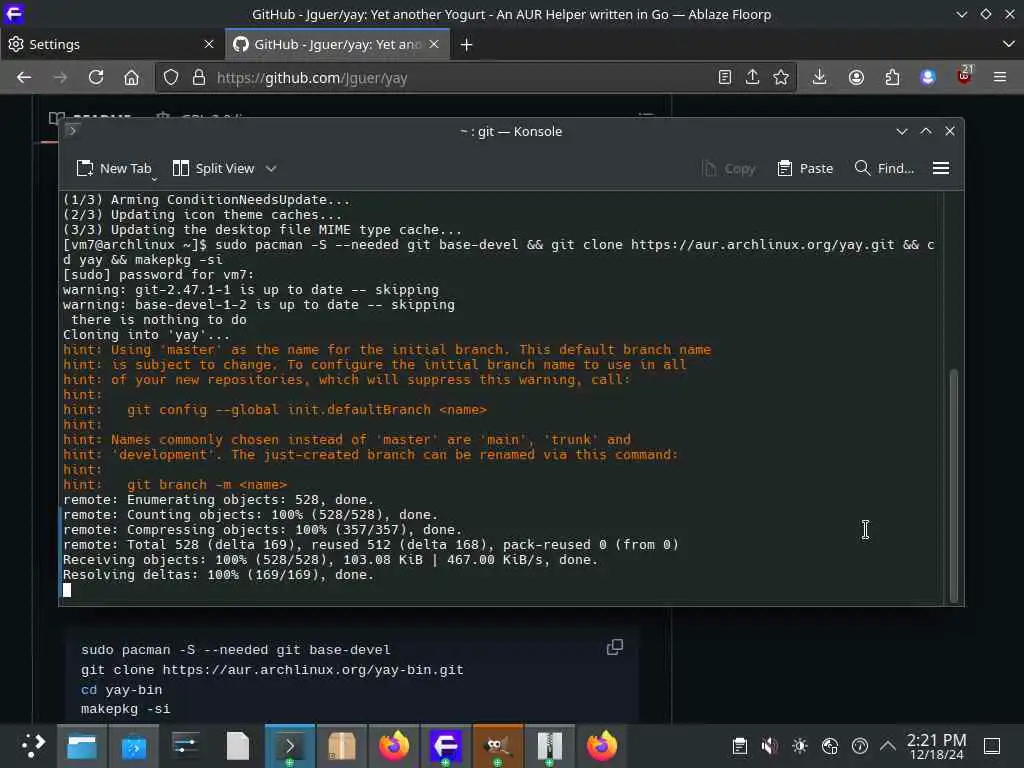Bookmark this page with star icon
The width and height of the screenshot is (1024, 768).
point(781,78)
